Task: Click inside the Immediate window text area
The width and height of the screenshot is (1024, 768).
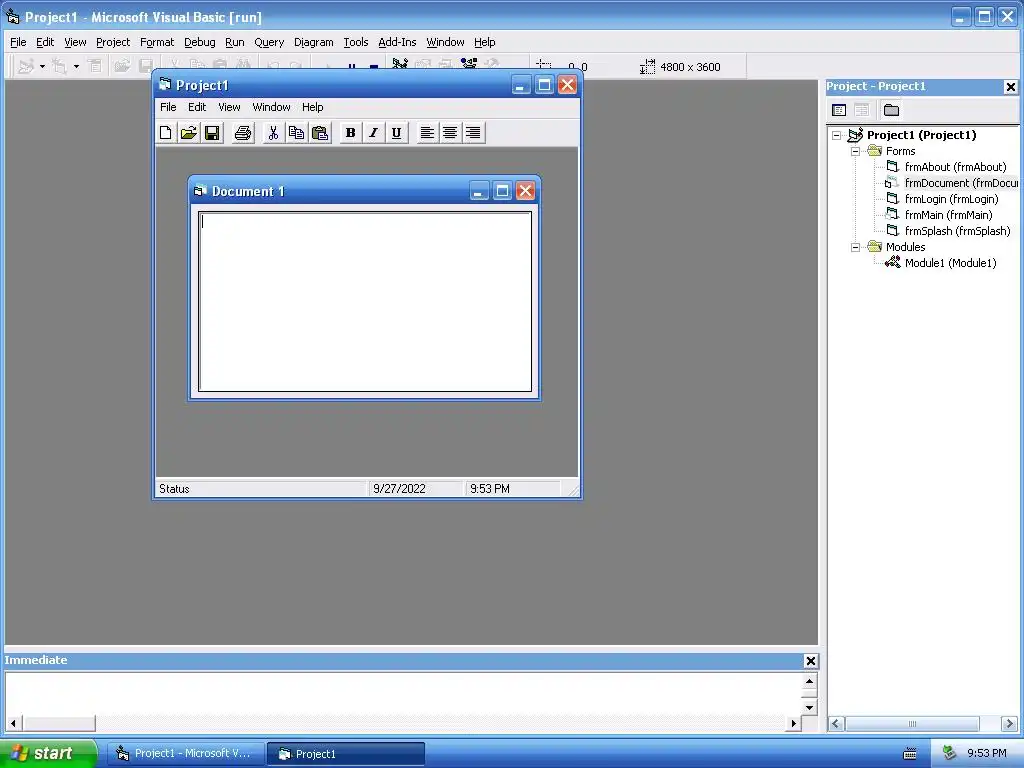Action: [x=404, y=694]
